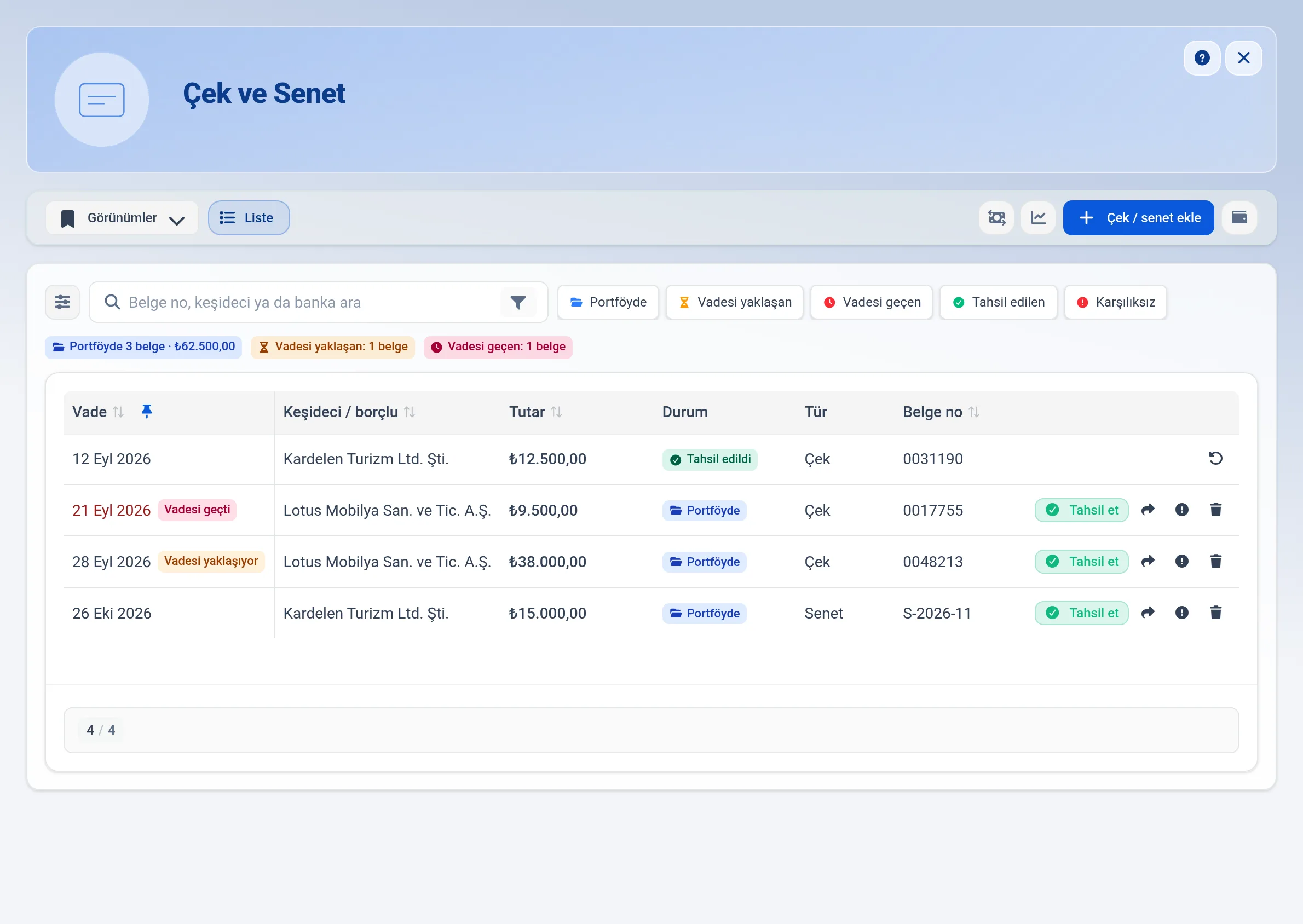Viewport: 1303px width, 924px height.
Task: Click the forward arrow icon for S-2026-11
Action: [x=1148, y=613]
